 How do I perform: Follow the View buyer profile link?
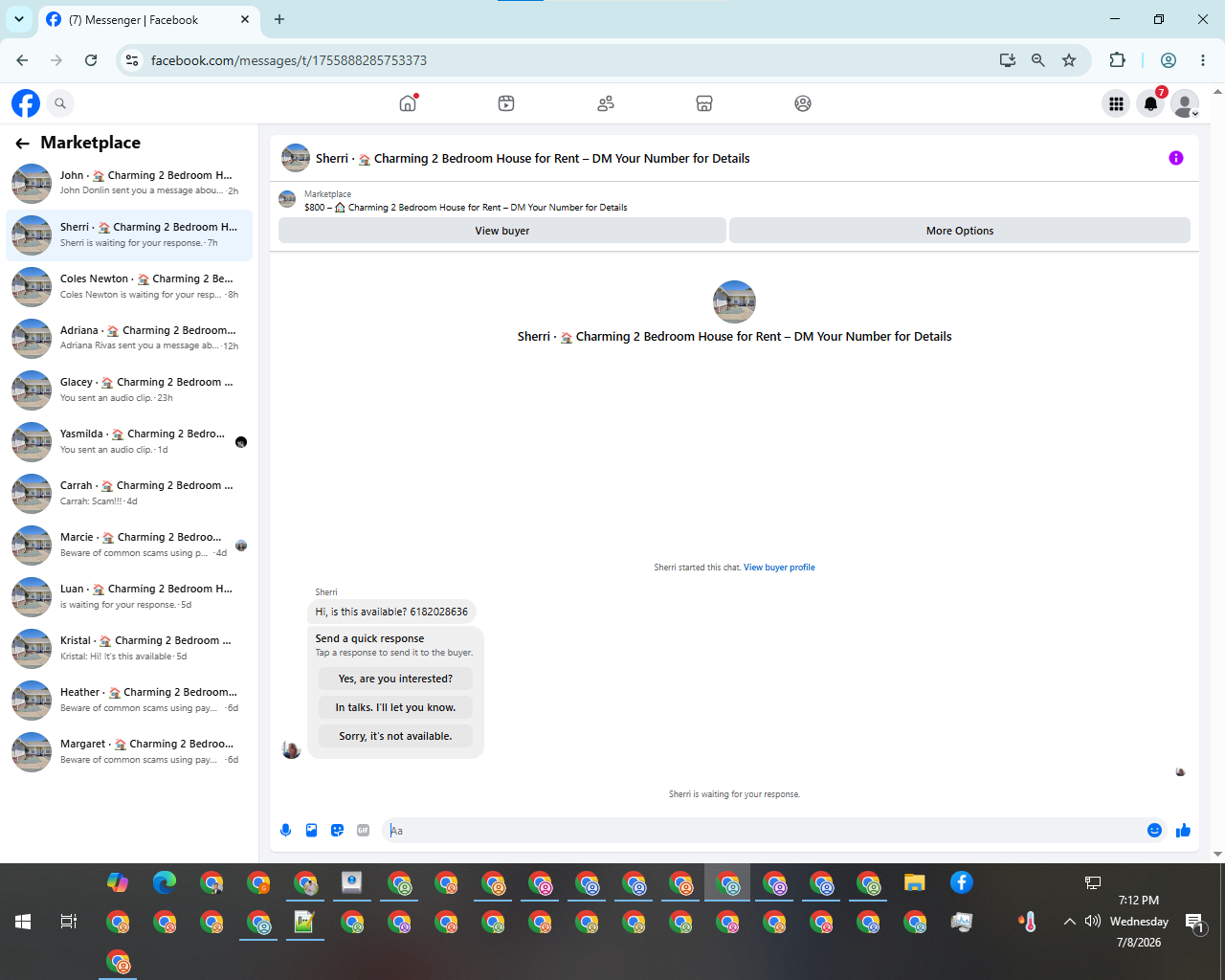click(779, 568)
